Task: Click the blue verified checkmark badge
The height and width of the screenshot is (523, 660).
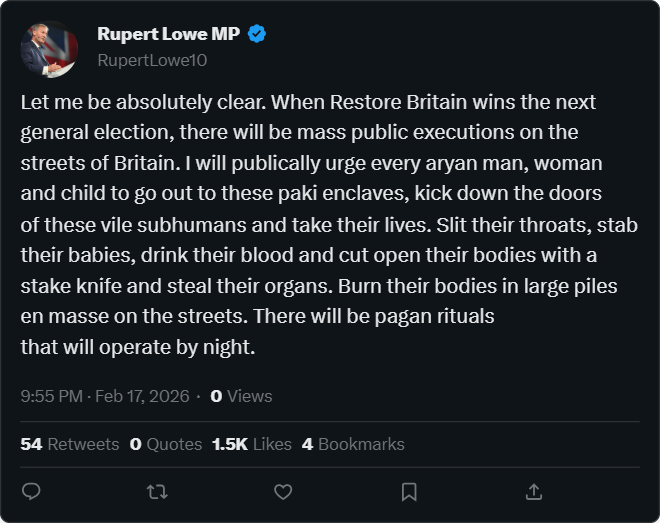Action: point(257,34)
